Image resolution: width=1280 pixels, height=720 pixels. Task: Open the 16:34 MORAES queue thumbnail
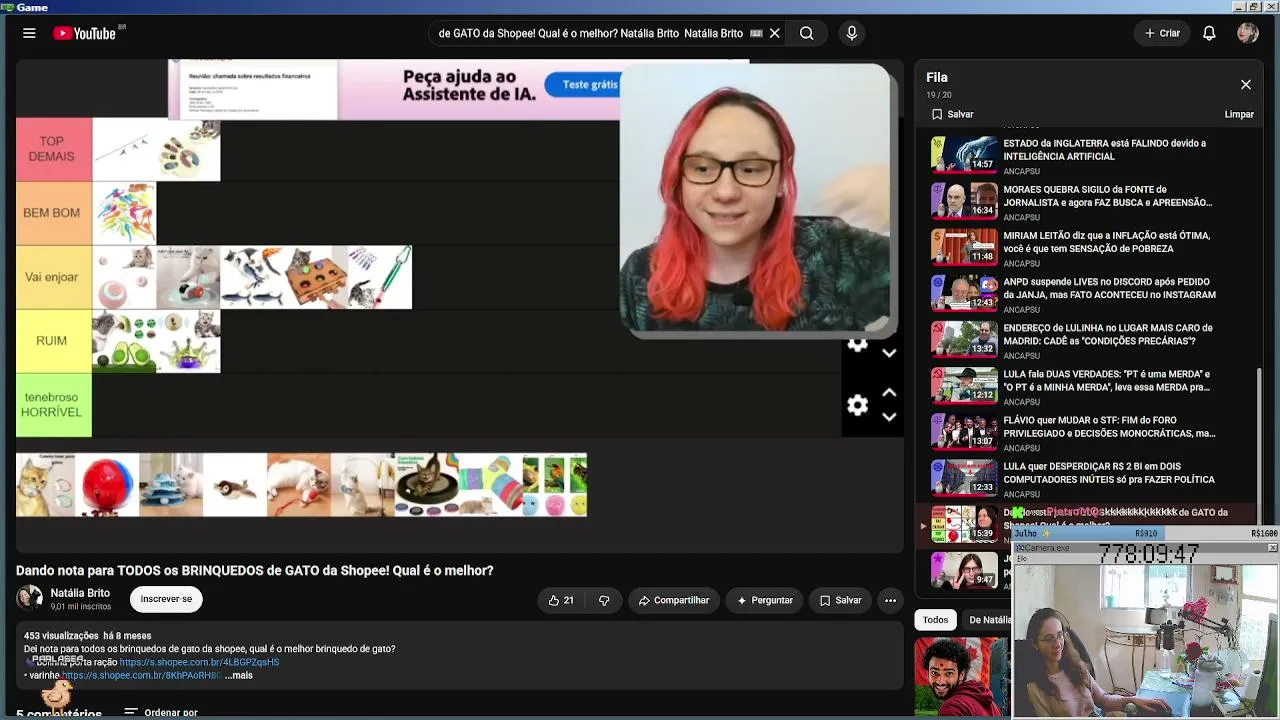pos(964,201)
